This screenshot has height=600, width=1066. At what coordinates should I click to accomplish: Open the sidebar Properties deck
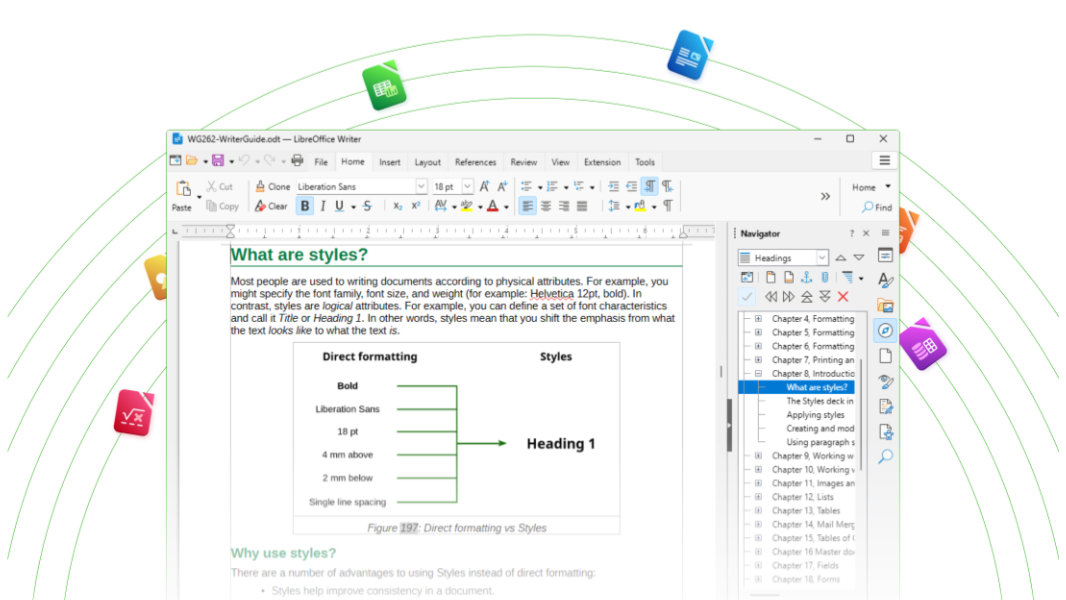(x=885, y=255)
